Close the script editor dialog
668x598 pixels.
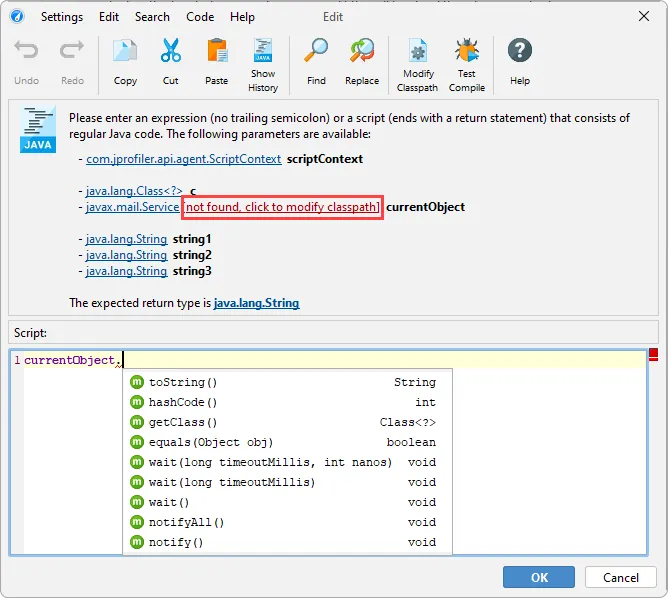(x=644, y=17)
